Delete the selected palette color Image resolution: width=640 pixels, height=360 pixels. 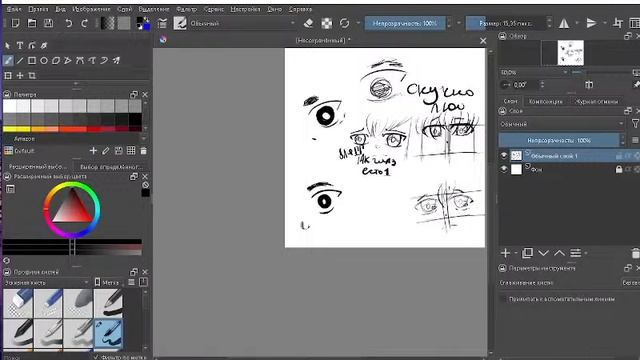(x=144, y=151)
